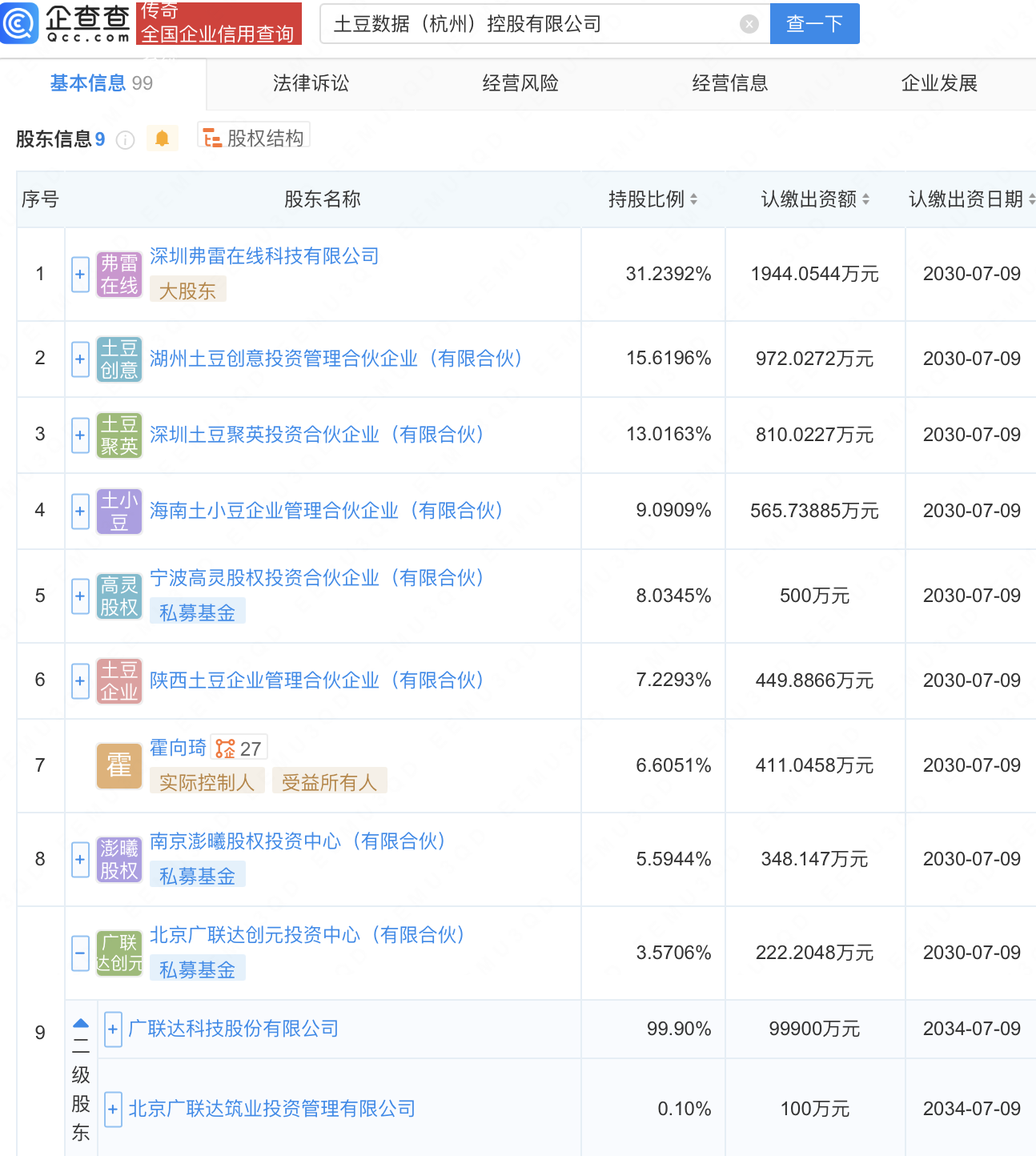Sort by 认缴出资额 column
This screenshot has height=1156, width=1036.
tap(865, 199)
